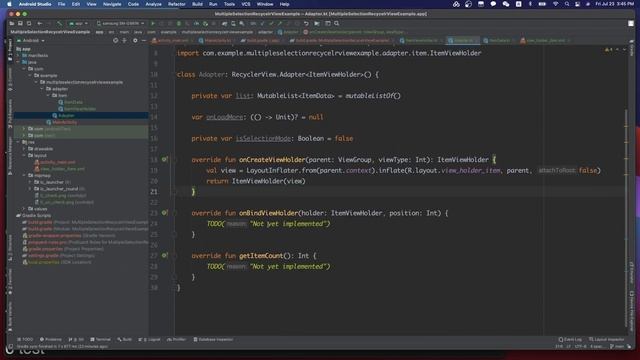Click the Open file toolbar icon

click(x=12, y=24)
